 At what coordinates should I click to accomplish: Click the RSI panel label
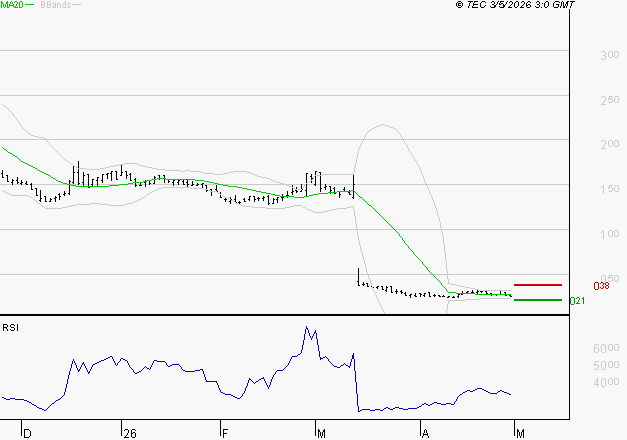pos(10,328)
